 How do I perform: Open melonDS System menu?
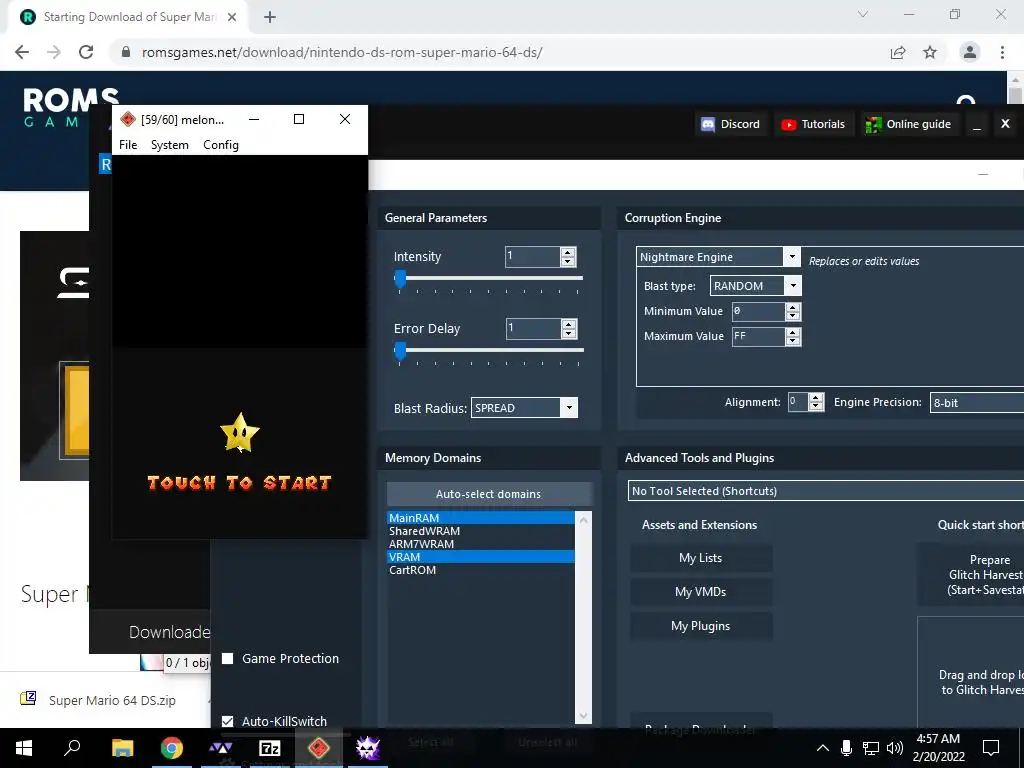click(x=170, y=144)
